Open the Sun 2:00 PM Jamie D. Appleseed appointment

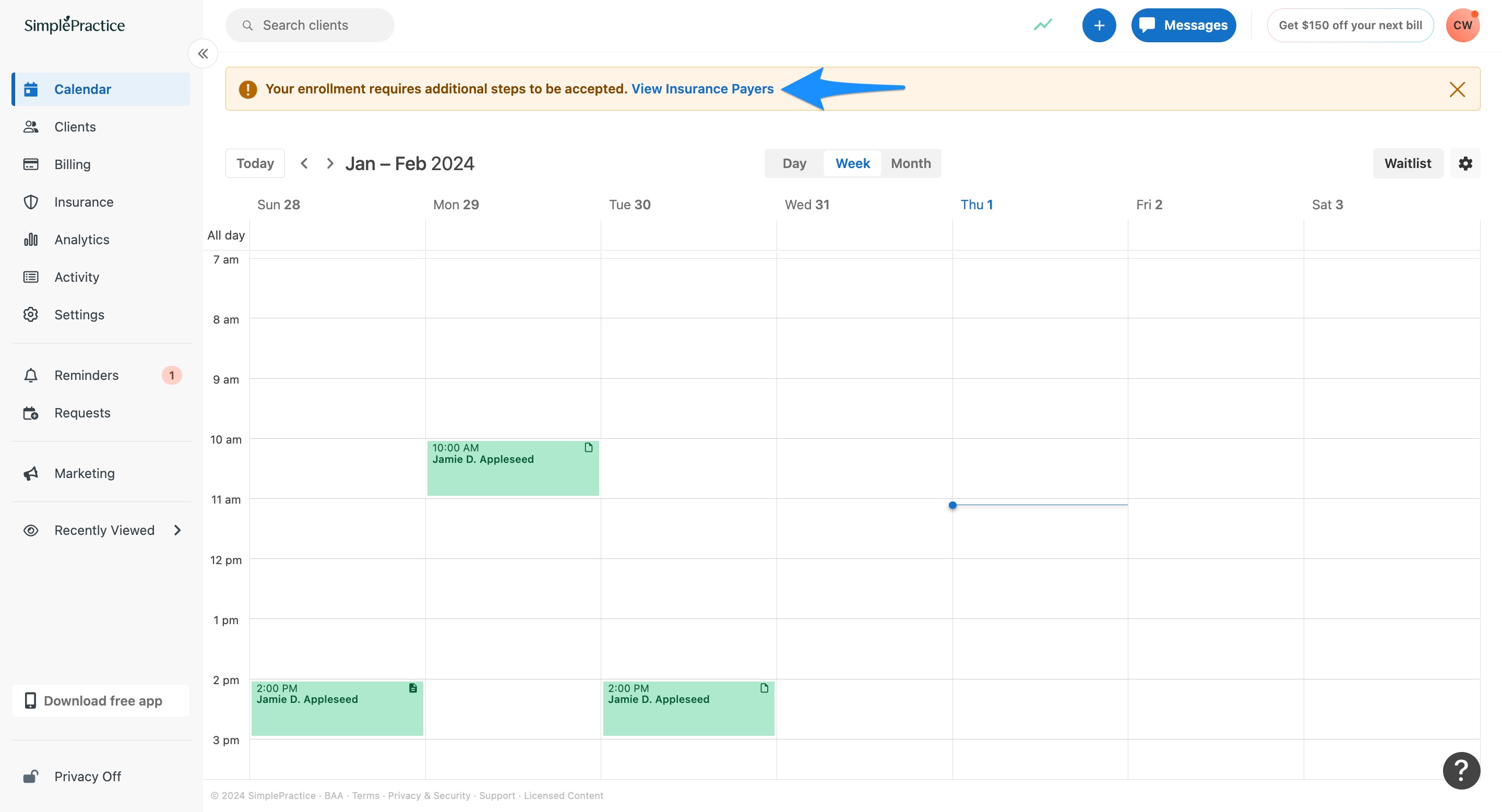[337, 708]
